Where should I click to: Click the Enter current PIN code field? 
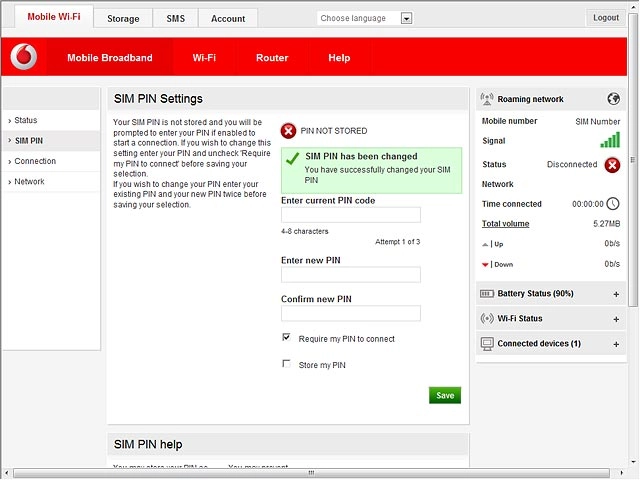coord(351,215)
